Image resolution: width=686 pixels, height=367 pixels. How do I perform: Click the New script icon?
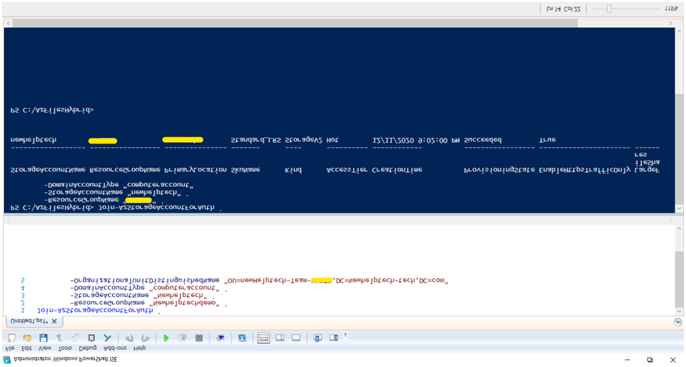[x=11, y=338]
